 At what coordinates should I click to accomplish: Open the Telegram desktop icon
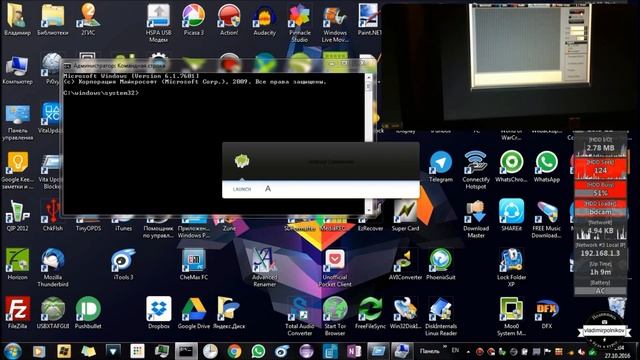(x=441, y=167)
